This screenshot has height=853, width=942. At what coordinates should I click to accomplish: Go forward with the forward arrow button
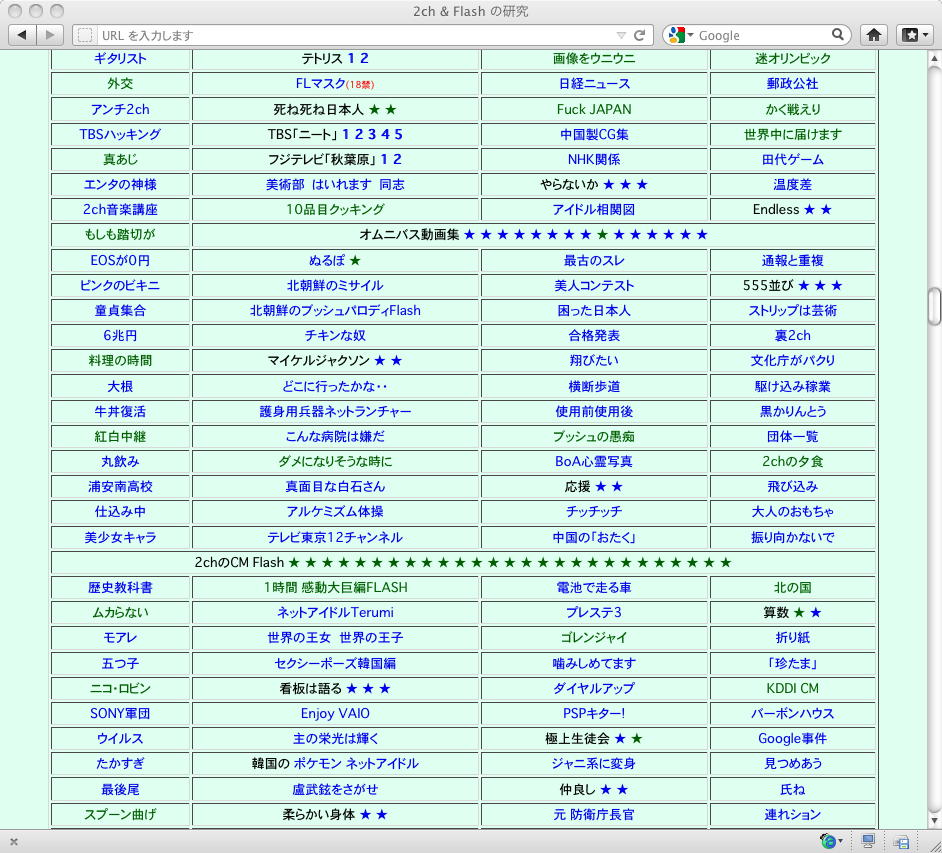pos(50,35)
